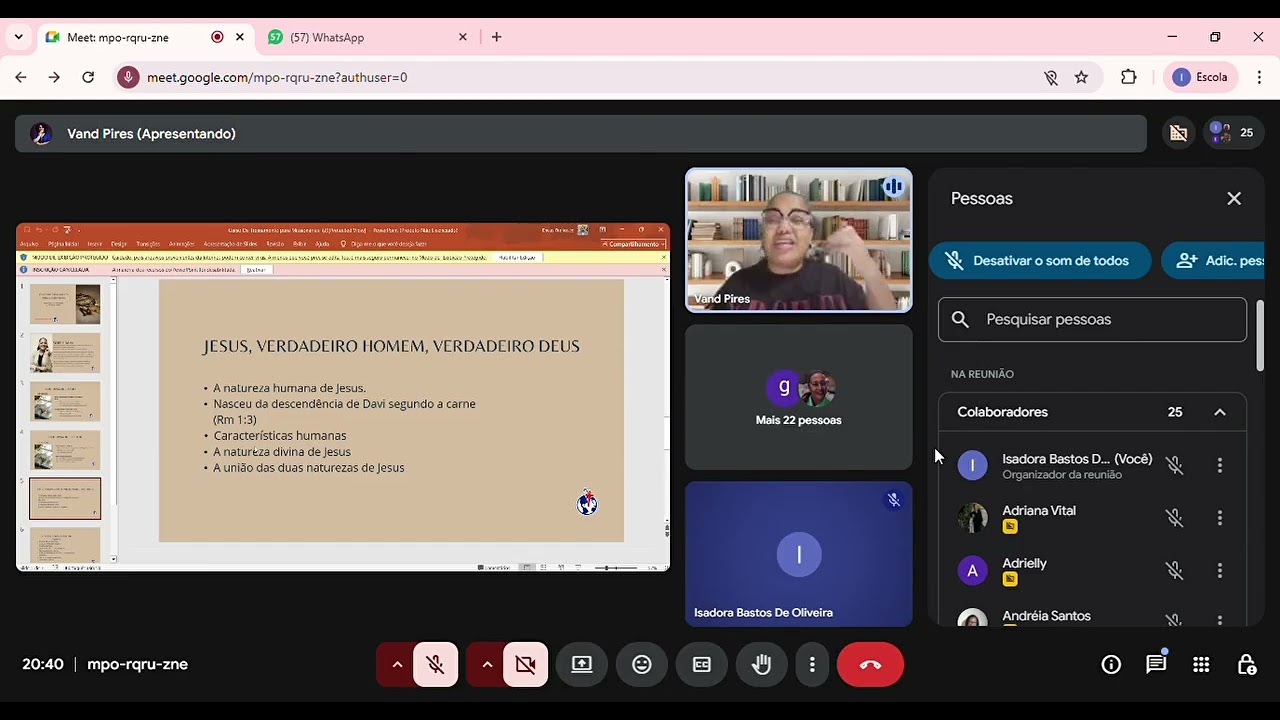Click the Pesquisar pessoas search field

pyautogui.click(x=1092, y=319)
